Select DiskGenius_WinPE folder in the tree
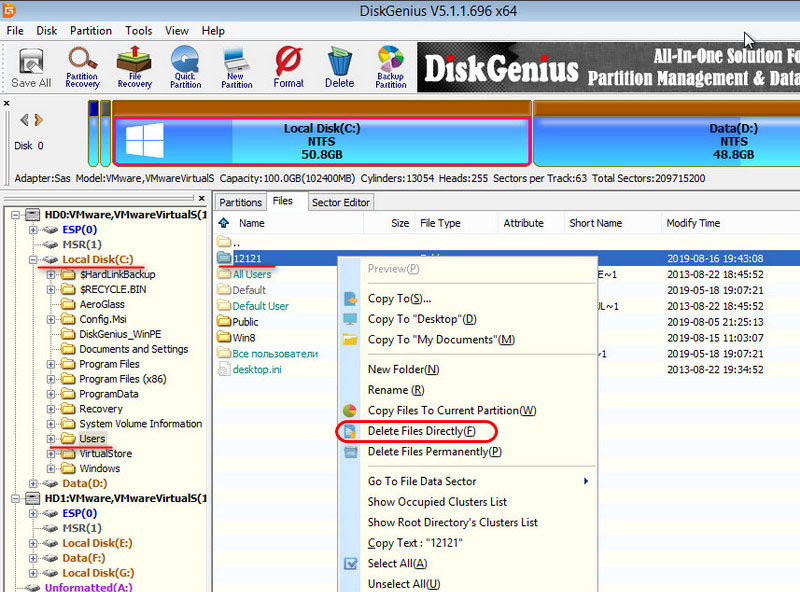800x592 pixels. point(120,334)
